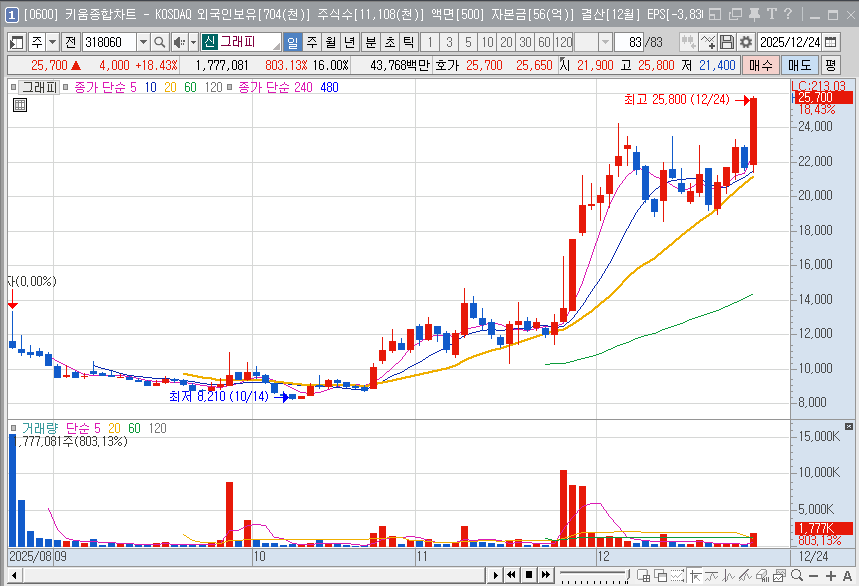
Task: Click the candlestick compare chart icon
Action: point(689,42)
